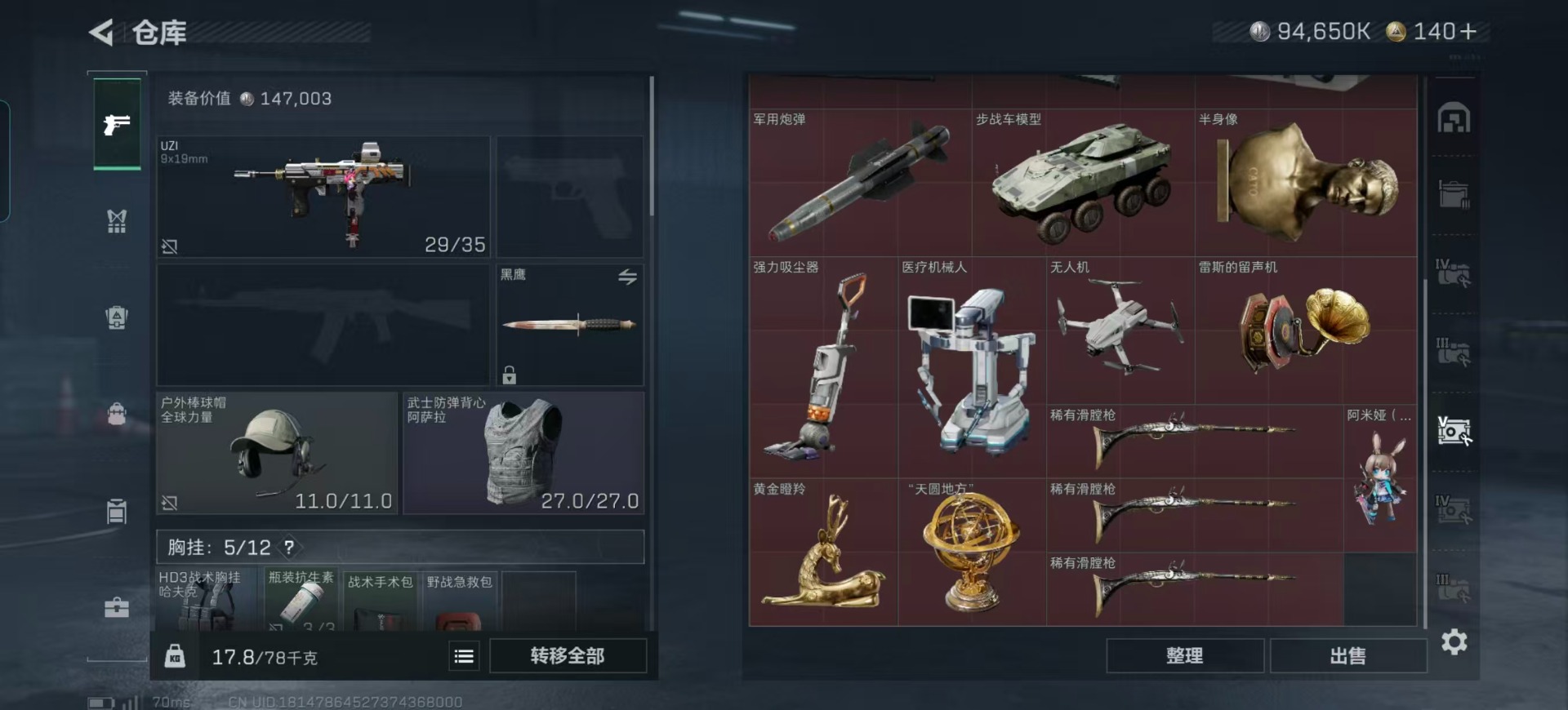Click the plus next to 140 gold
Image resolution: width=1568 pixels, height=710 pixels.
pos(1468,31)
